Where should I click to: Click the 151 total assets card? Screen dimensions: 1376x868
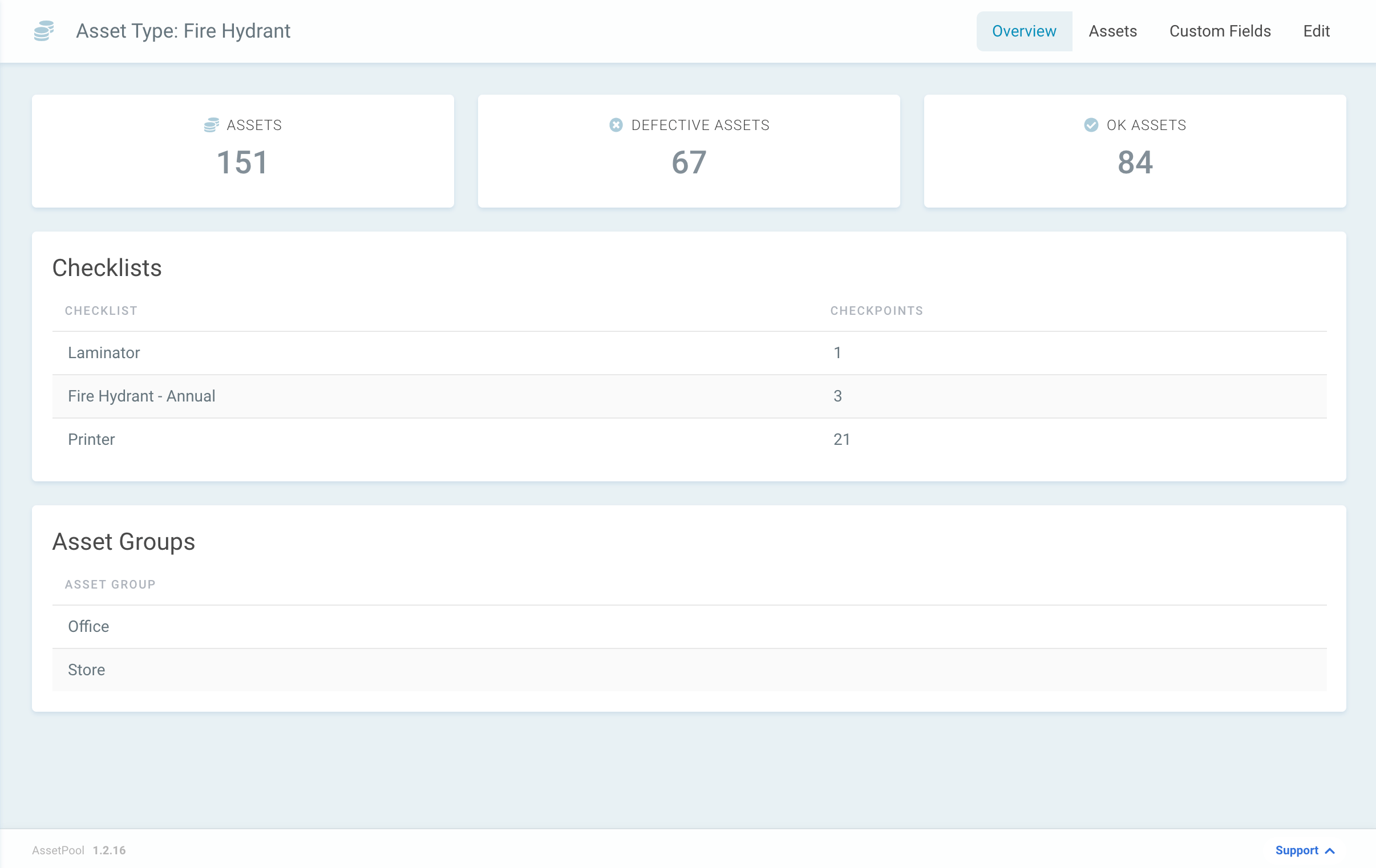(243, 152)
